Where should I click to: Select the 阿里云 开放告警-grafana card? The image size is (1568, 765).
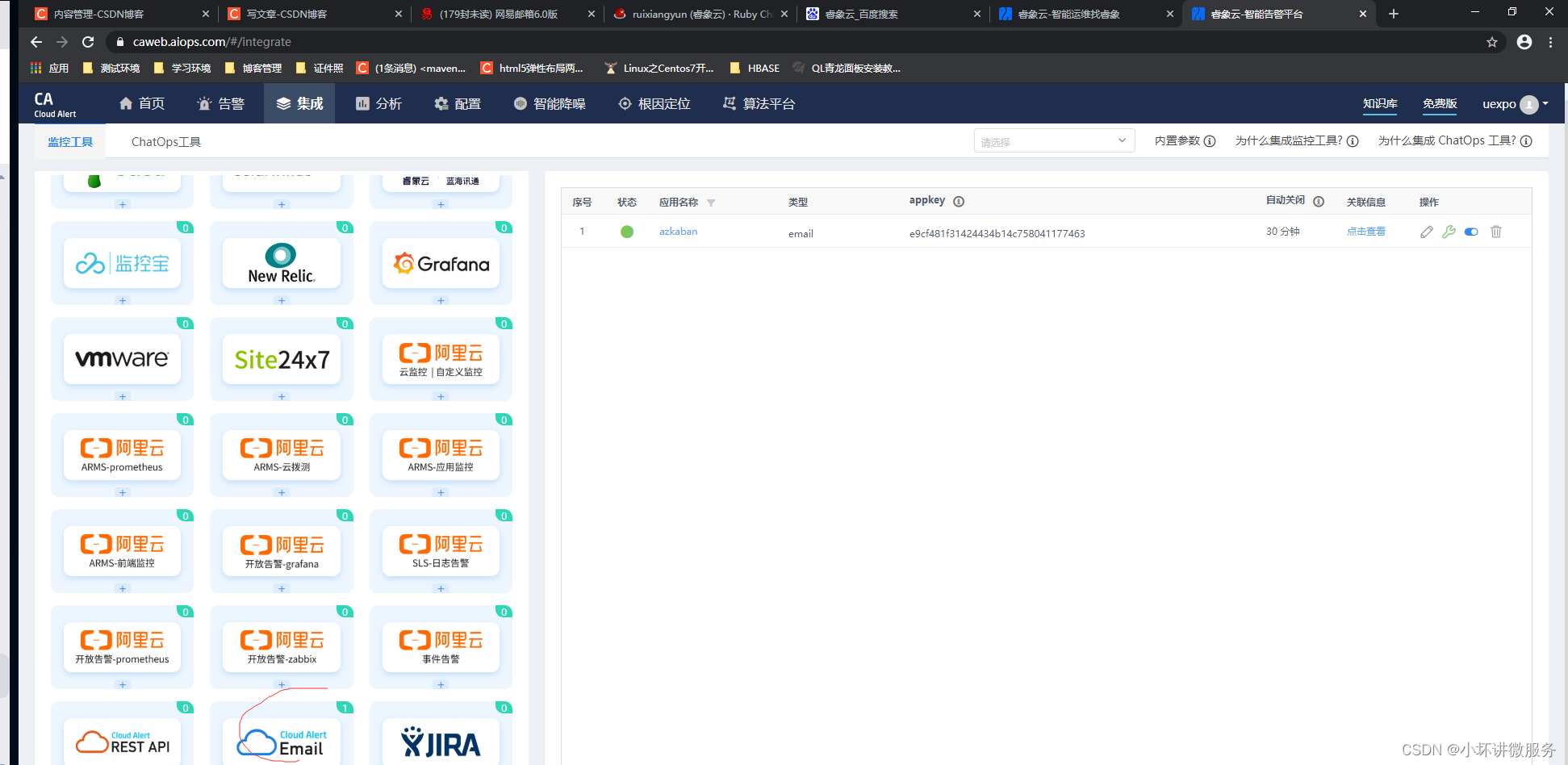point(282,551)
